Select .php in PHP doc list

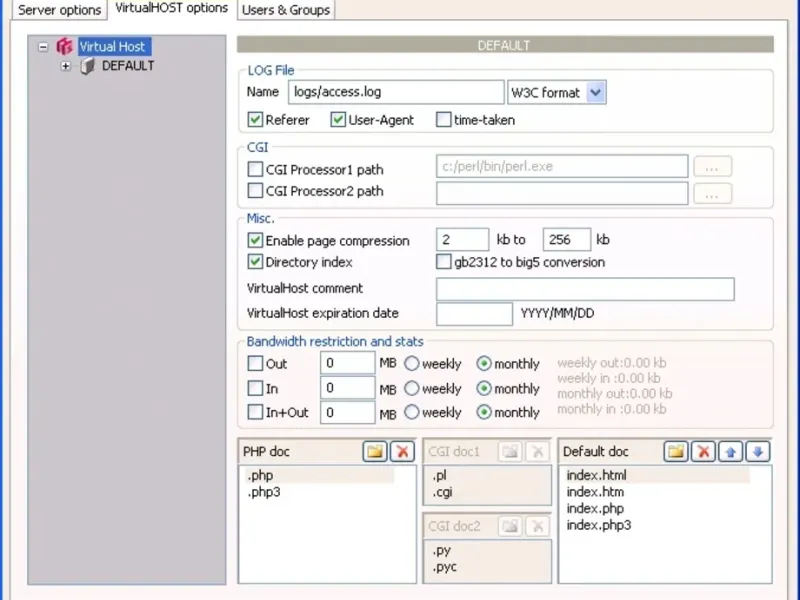[x=319, y=476]
